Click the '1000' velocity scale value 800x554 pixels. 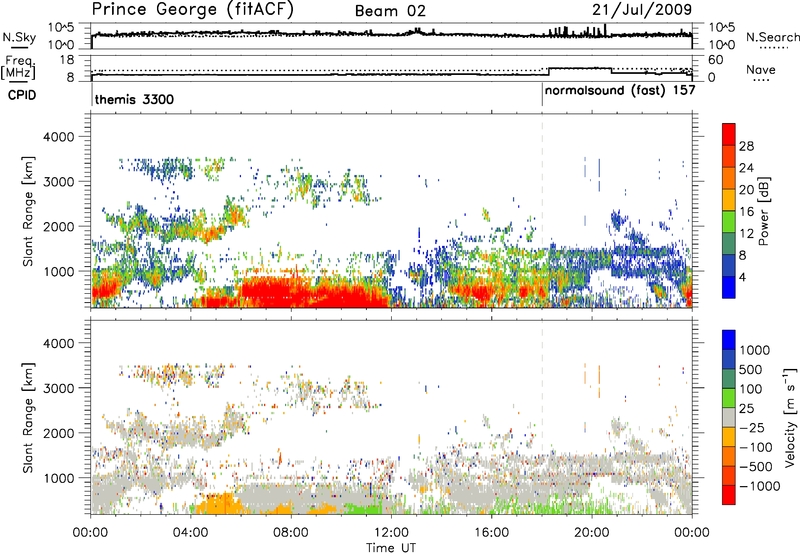pos(755,350)
